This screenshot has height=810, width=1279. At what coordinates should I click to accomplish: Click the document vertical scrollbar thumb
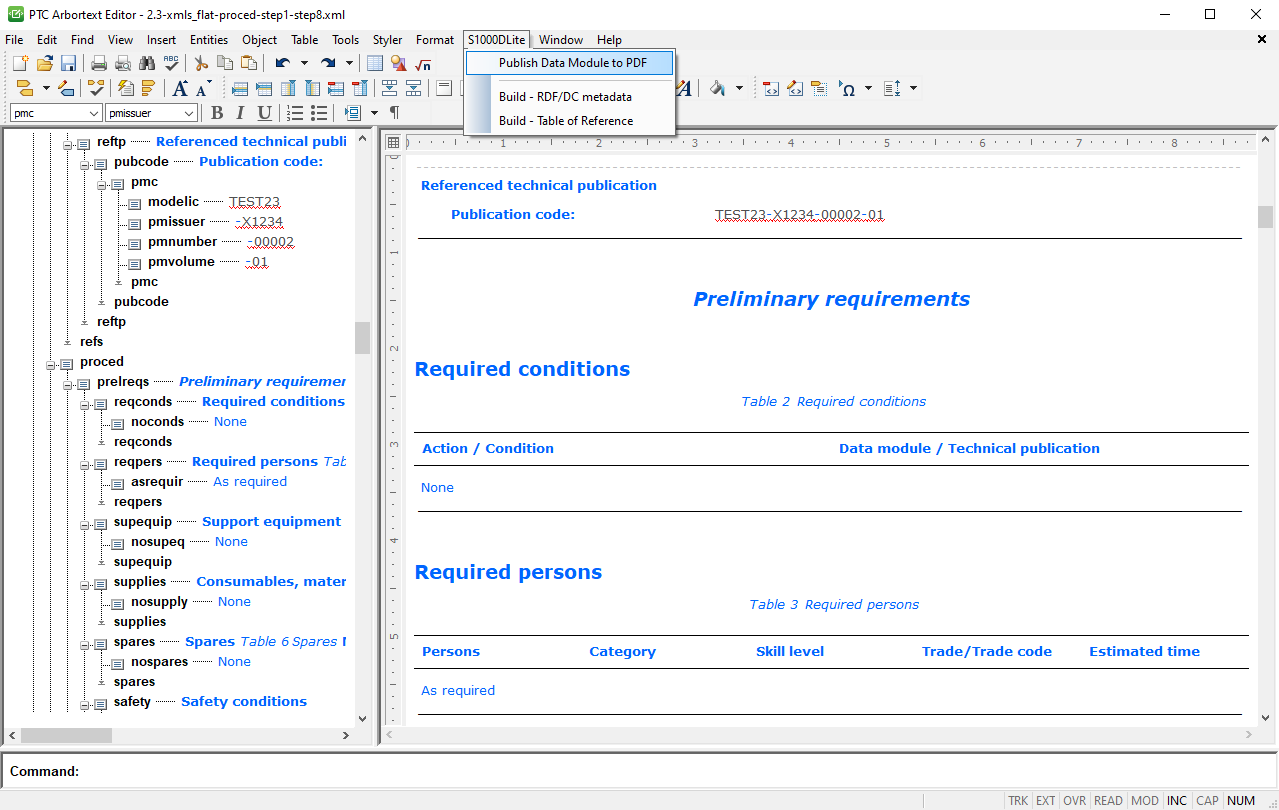point(1265,217)
